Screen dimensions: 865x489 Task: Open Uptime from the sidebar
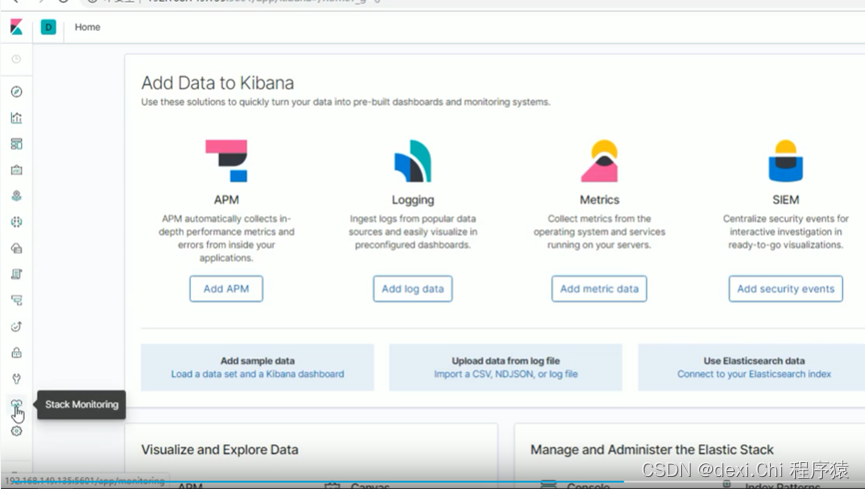click(17, 326)
